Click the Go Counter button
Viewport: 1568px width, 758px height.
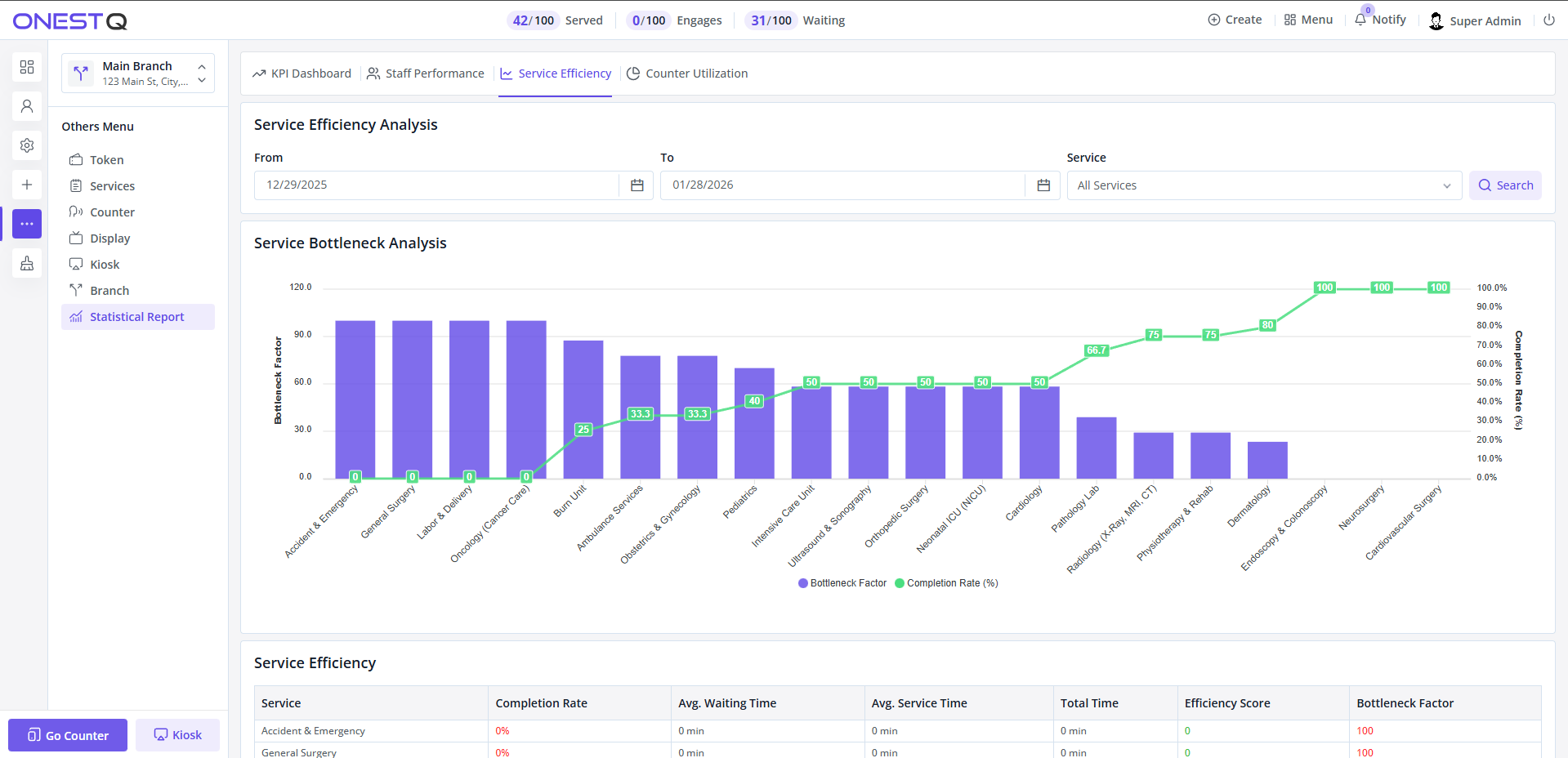coord(68,735)
